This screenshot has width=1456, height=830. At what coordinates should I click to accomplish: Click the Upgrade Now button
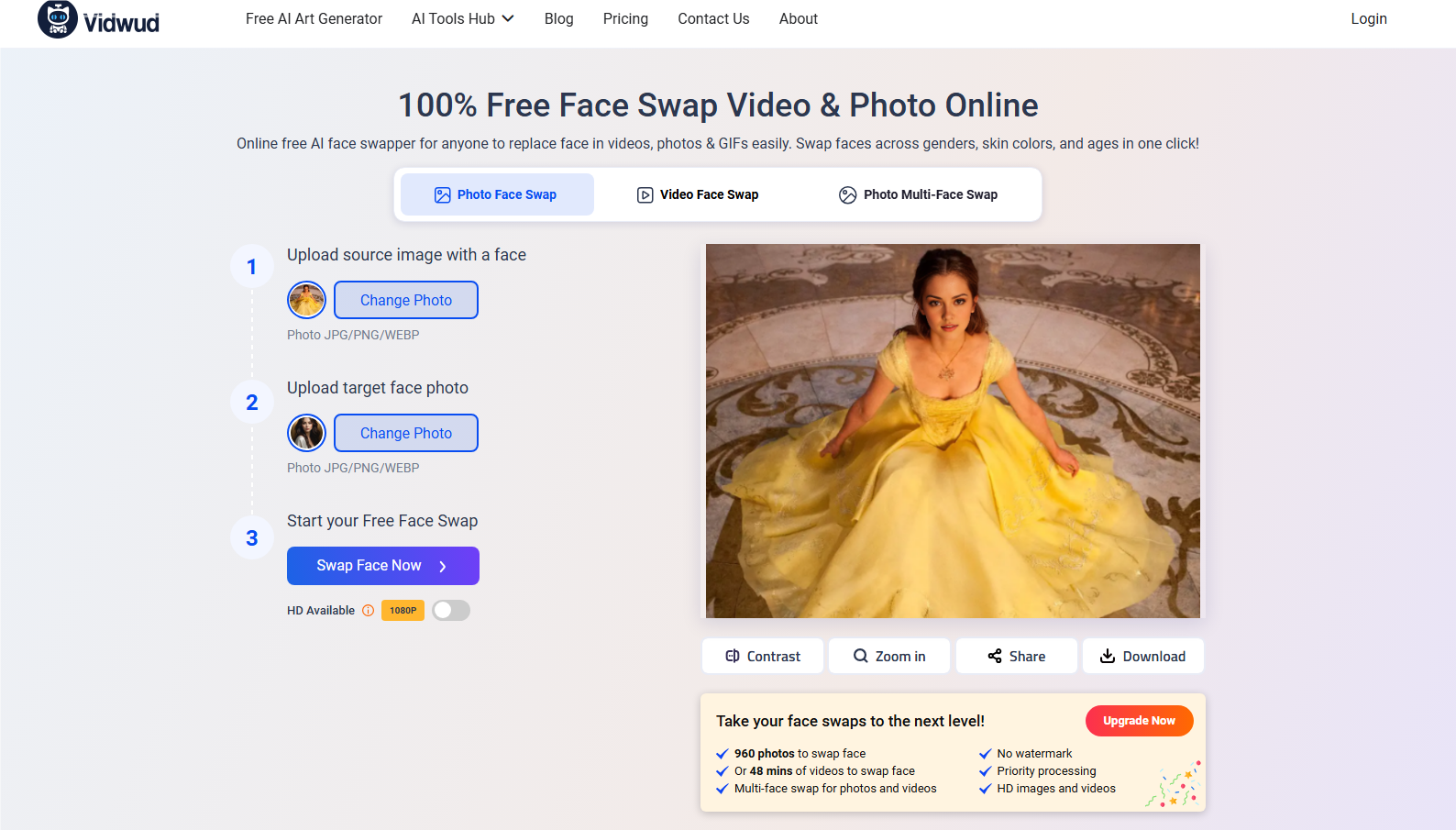tap(1140, 721)
